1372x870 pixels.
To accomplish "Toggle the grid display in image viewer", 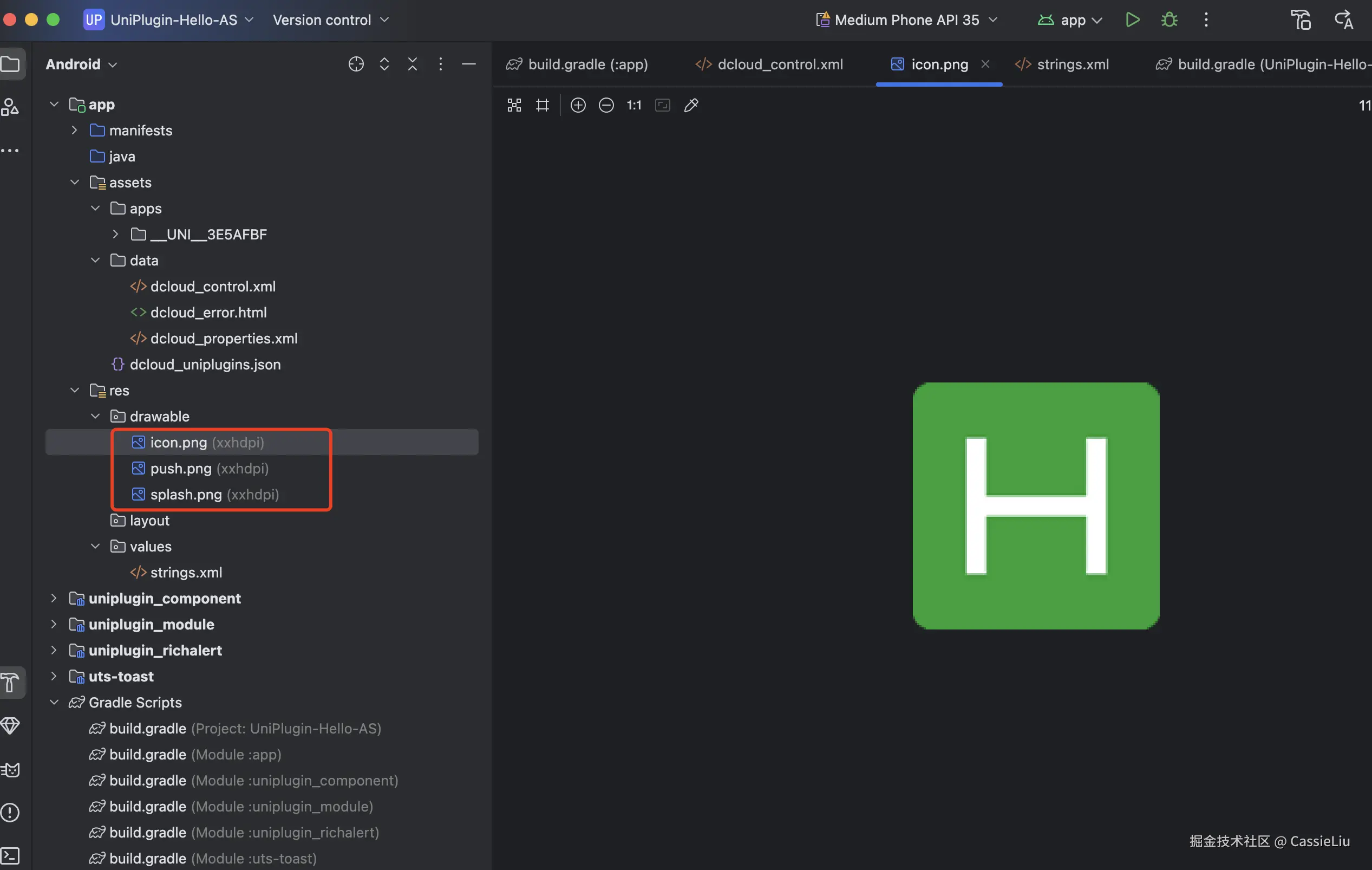I will [x=543, y=106].
